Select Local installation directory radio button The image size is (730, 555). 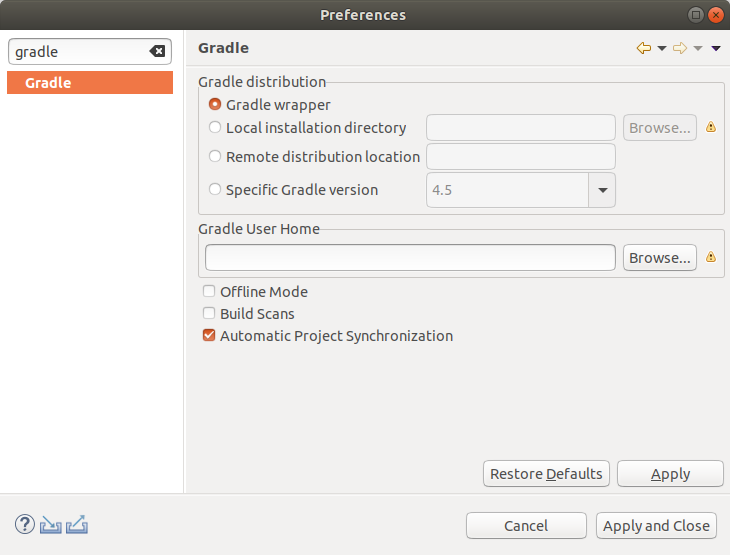coord(215,127)
